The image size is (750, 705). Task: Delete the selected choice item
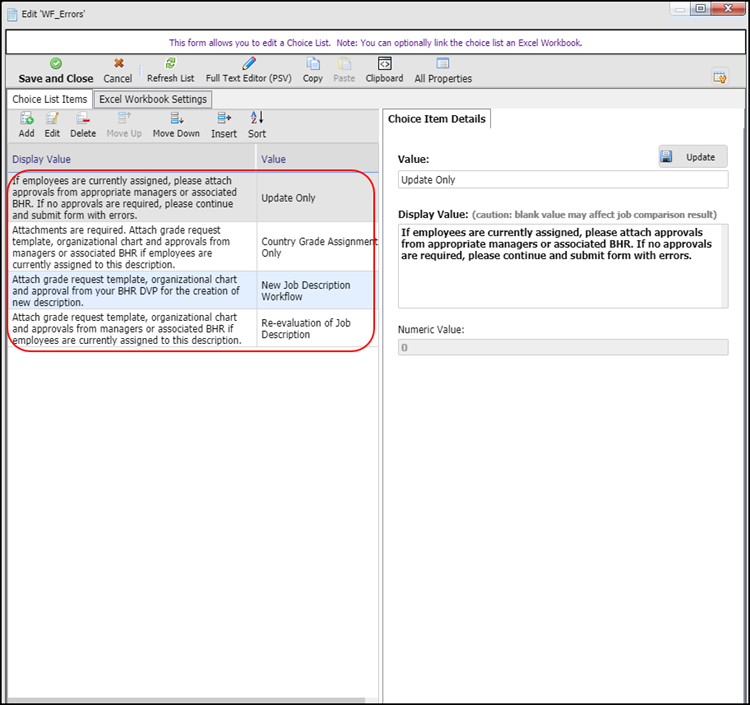(x=83, y=119)
